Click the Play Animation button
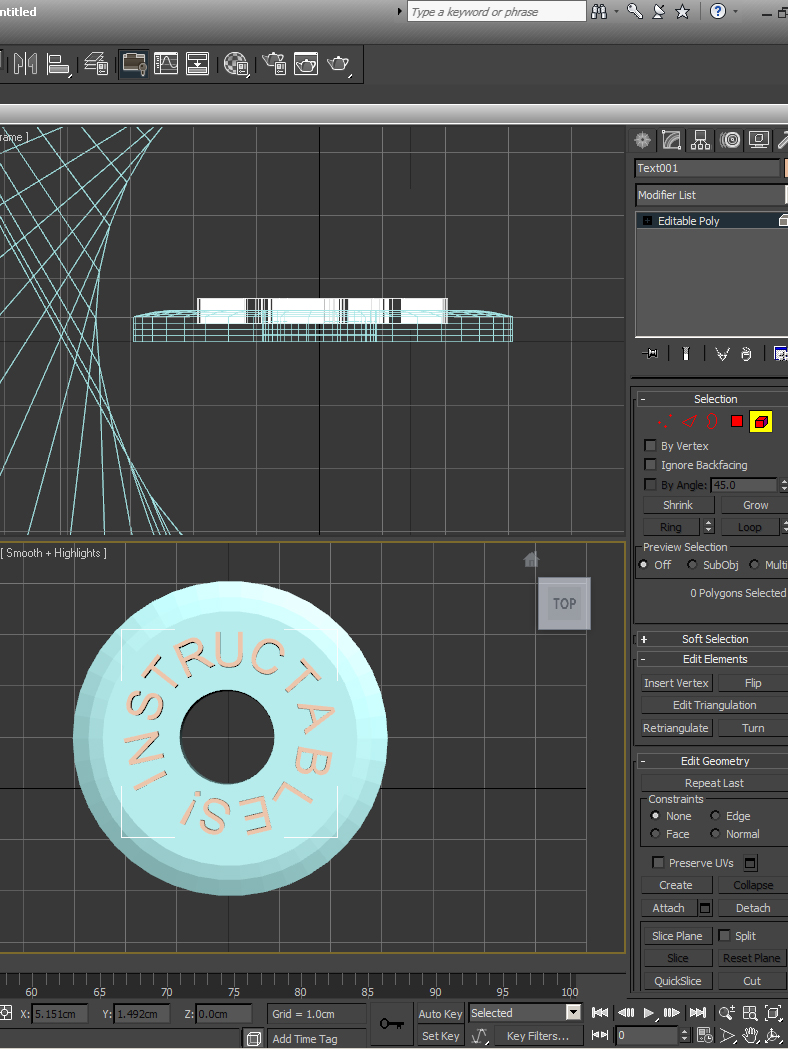The image size is (788, 1050). [648, 1013]
